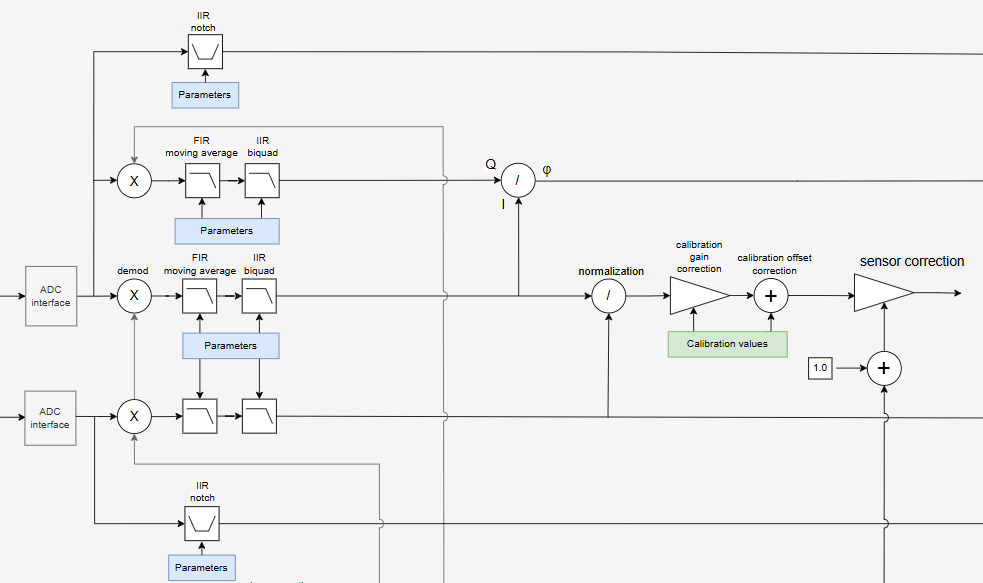Click the bottom IIR notch filter block
This screenshot has height=583, width=983.
(201, 523)
